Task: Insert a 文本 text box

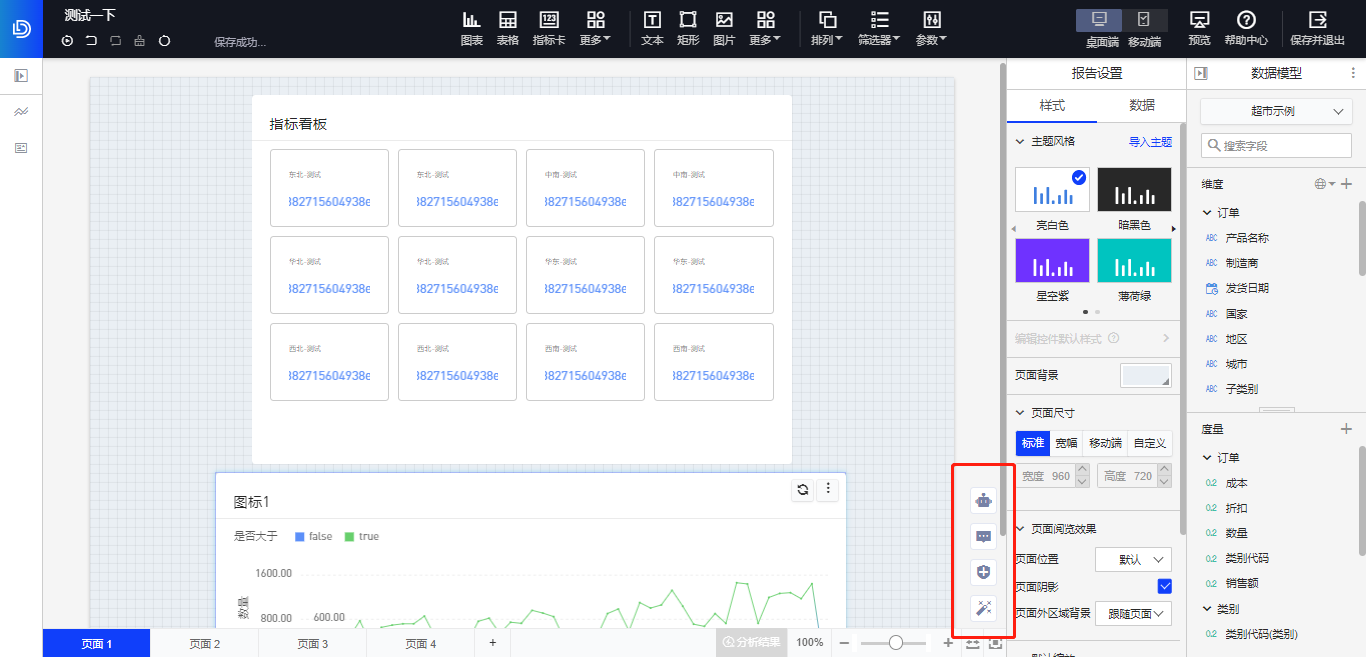Action: tap(652, 28)
